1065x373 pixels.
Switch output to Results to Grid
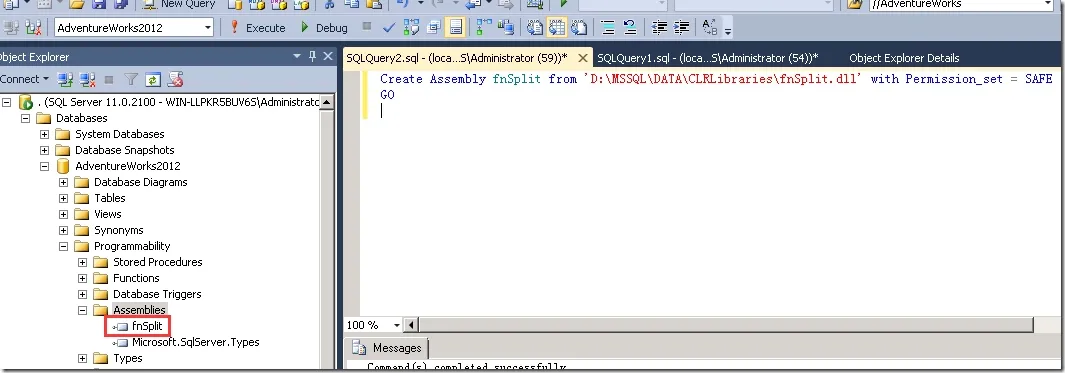557,28
